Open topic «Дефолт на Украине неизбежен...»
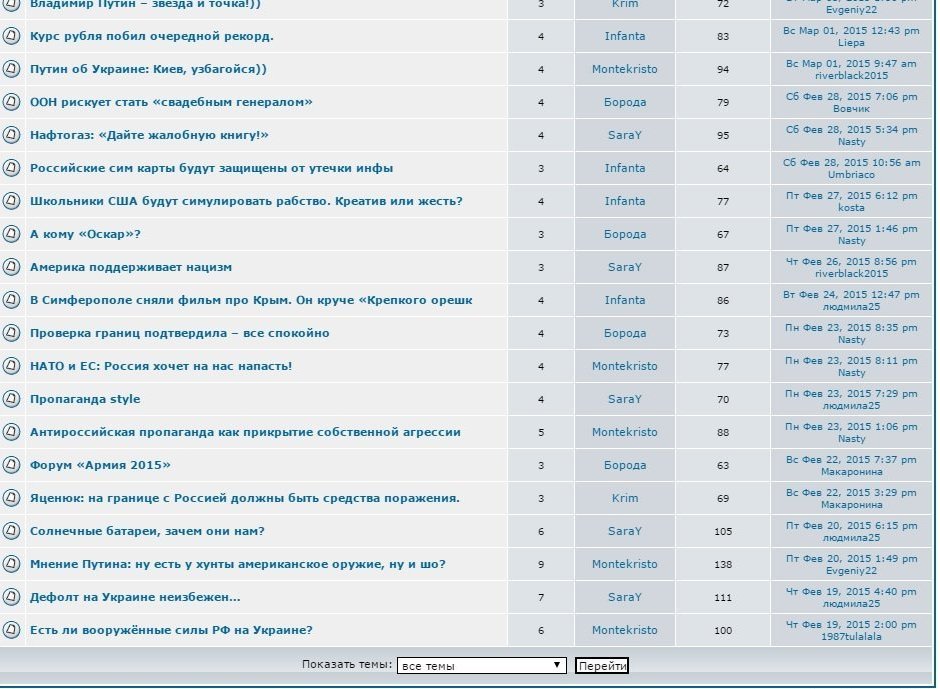The image size is (940, 689). [135, 597]
